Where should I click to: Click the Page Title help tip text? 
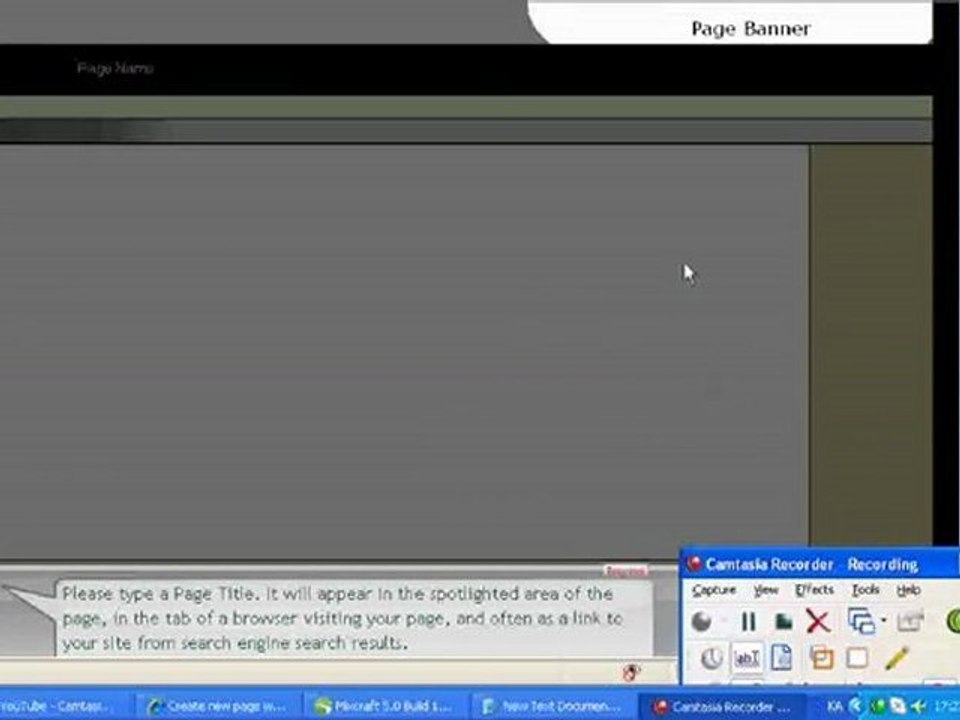(x=342, y=618)
